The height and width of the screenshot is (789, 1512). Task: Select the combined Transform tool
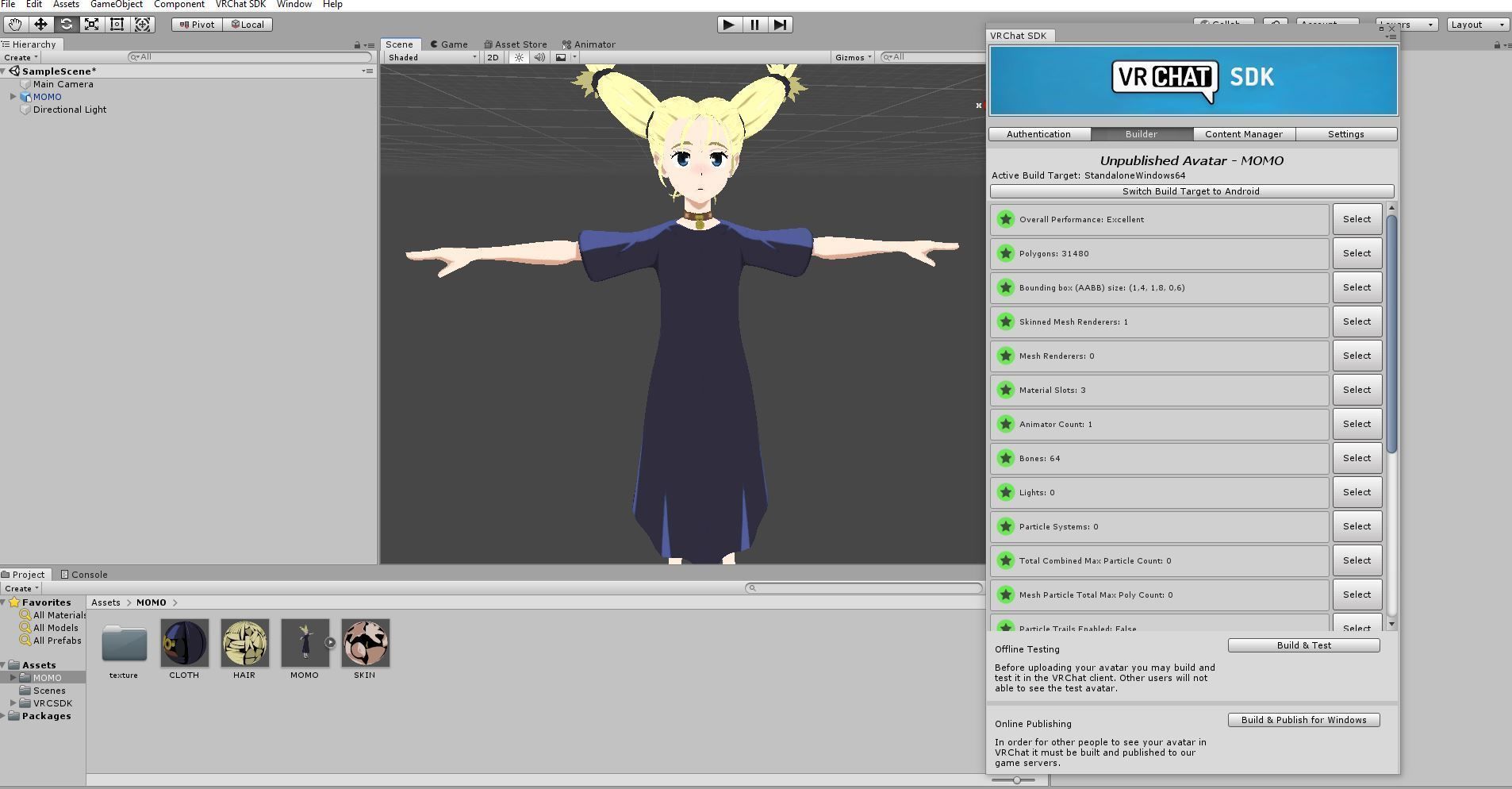pyautogui.click(x=142, y=25)
